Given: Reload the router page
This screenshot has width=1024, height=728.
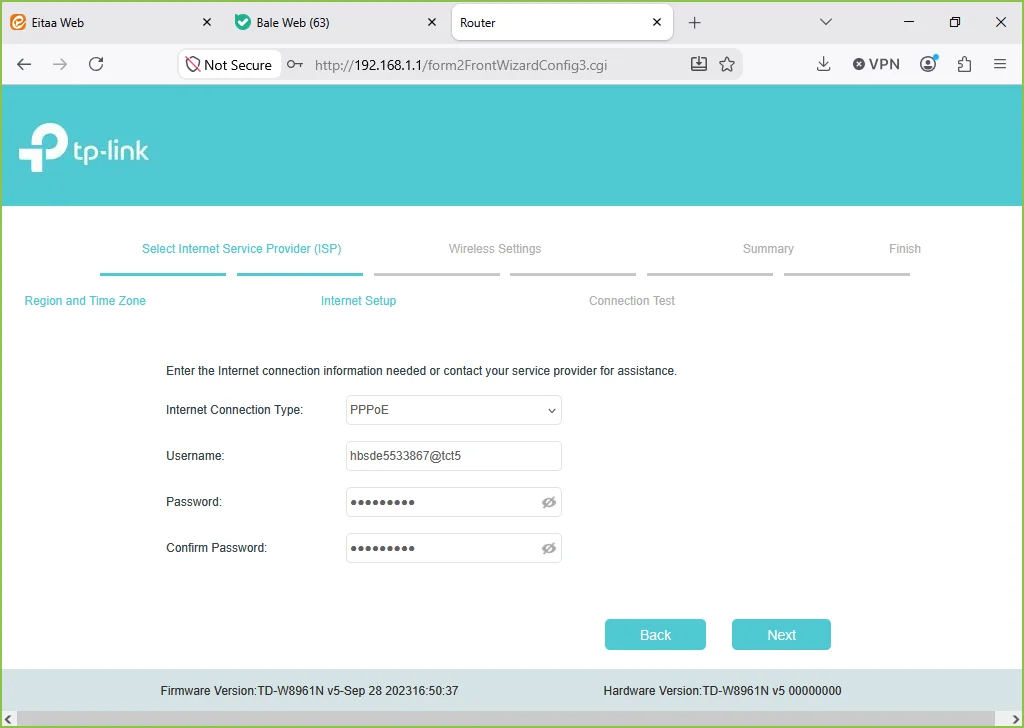Looking at the screenshot, I should (96, 64).
